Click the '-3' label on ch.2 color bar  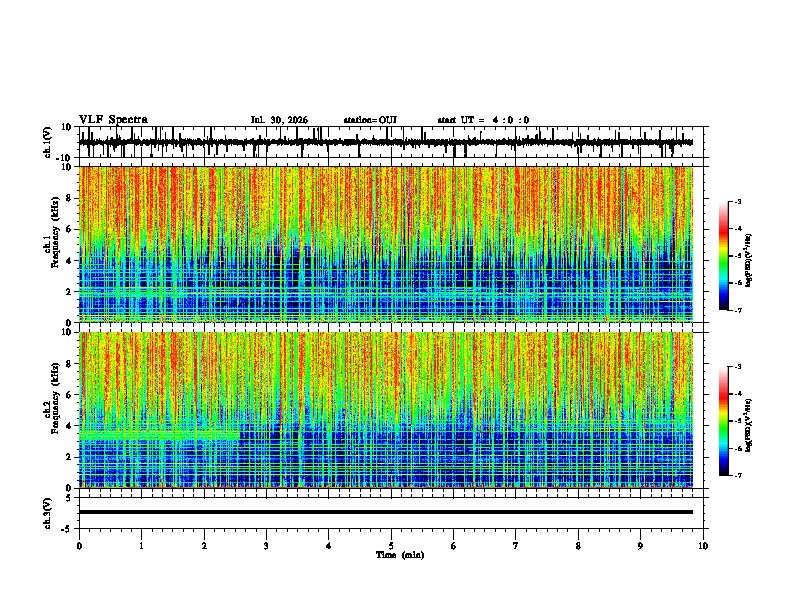(x=738, y=367)
